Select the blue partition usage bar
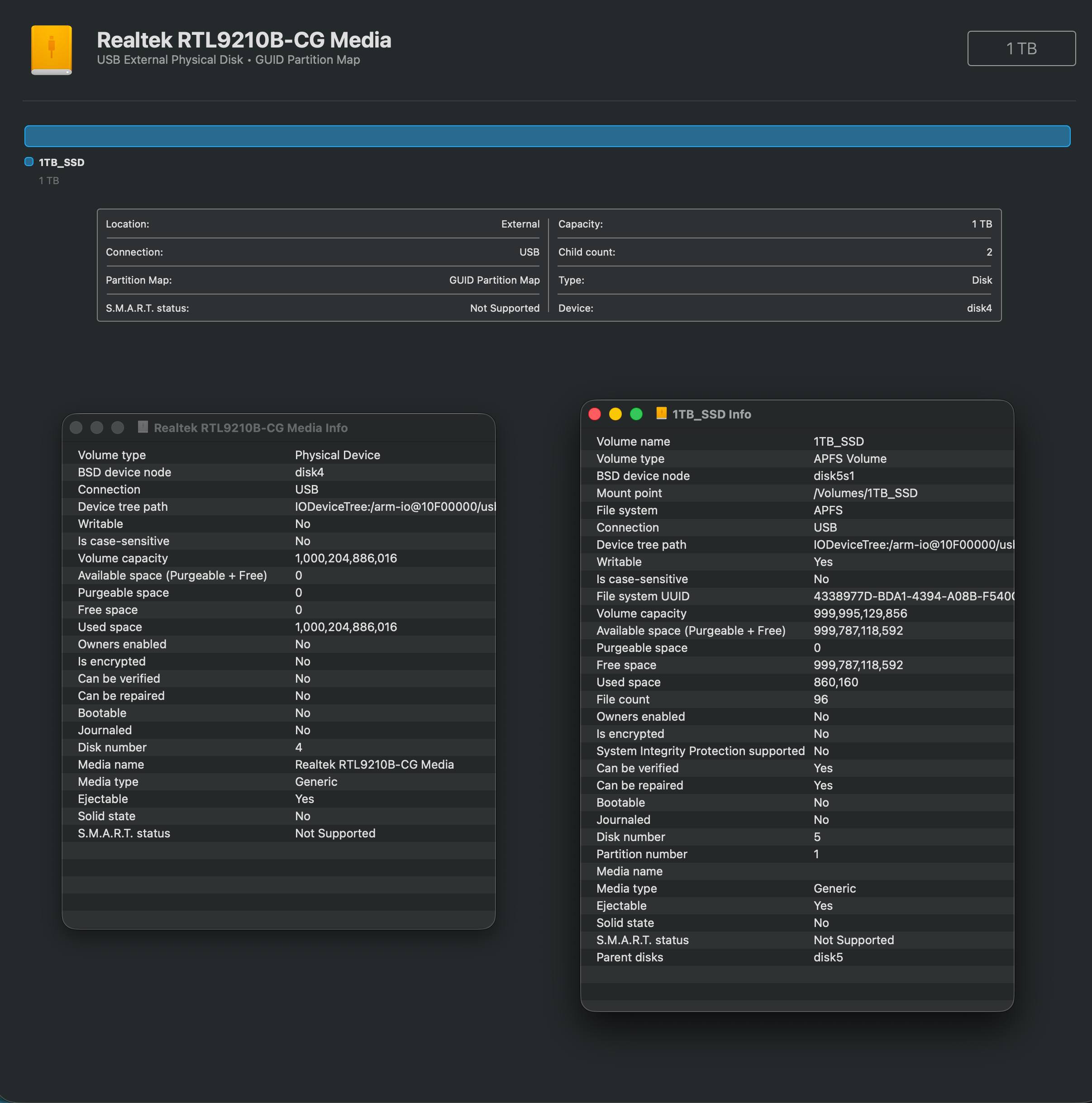Image resolution: width=1092 pixels, height=1103 pixels. [x=547, y=136]
